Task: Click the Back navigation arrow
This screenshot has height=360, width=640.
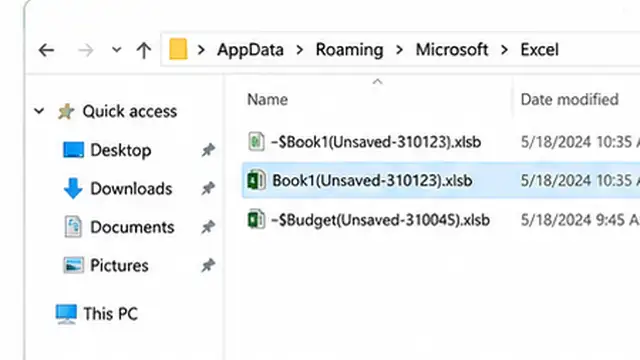Action: [46, 50]
